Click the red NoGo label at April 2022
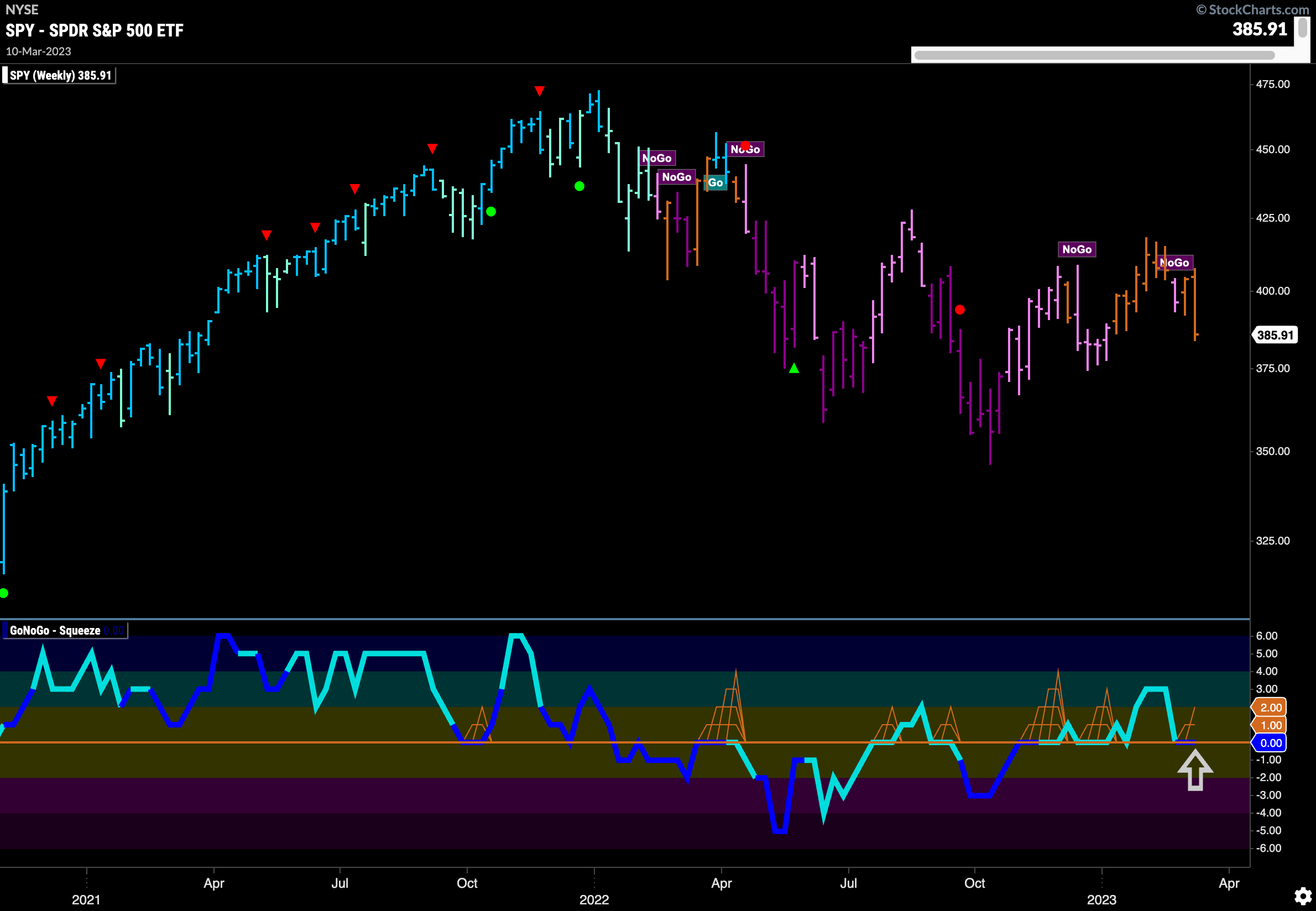 point(745,149)
